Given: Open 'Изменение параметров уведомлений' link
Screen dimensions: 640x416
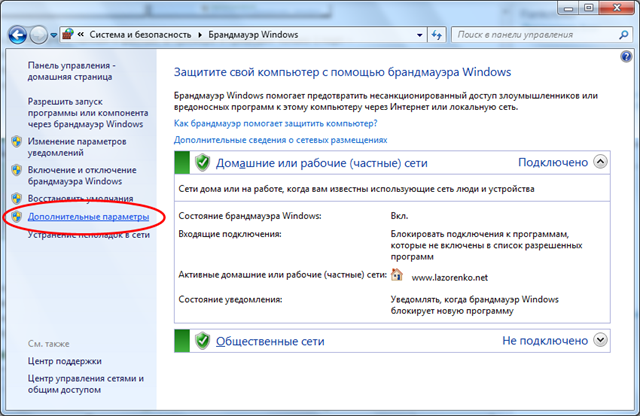Looking at the screenshot, I should click(x=77, y=147).
